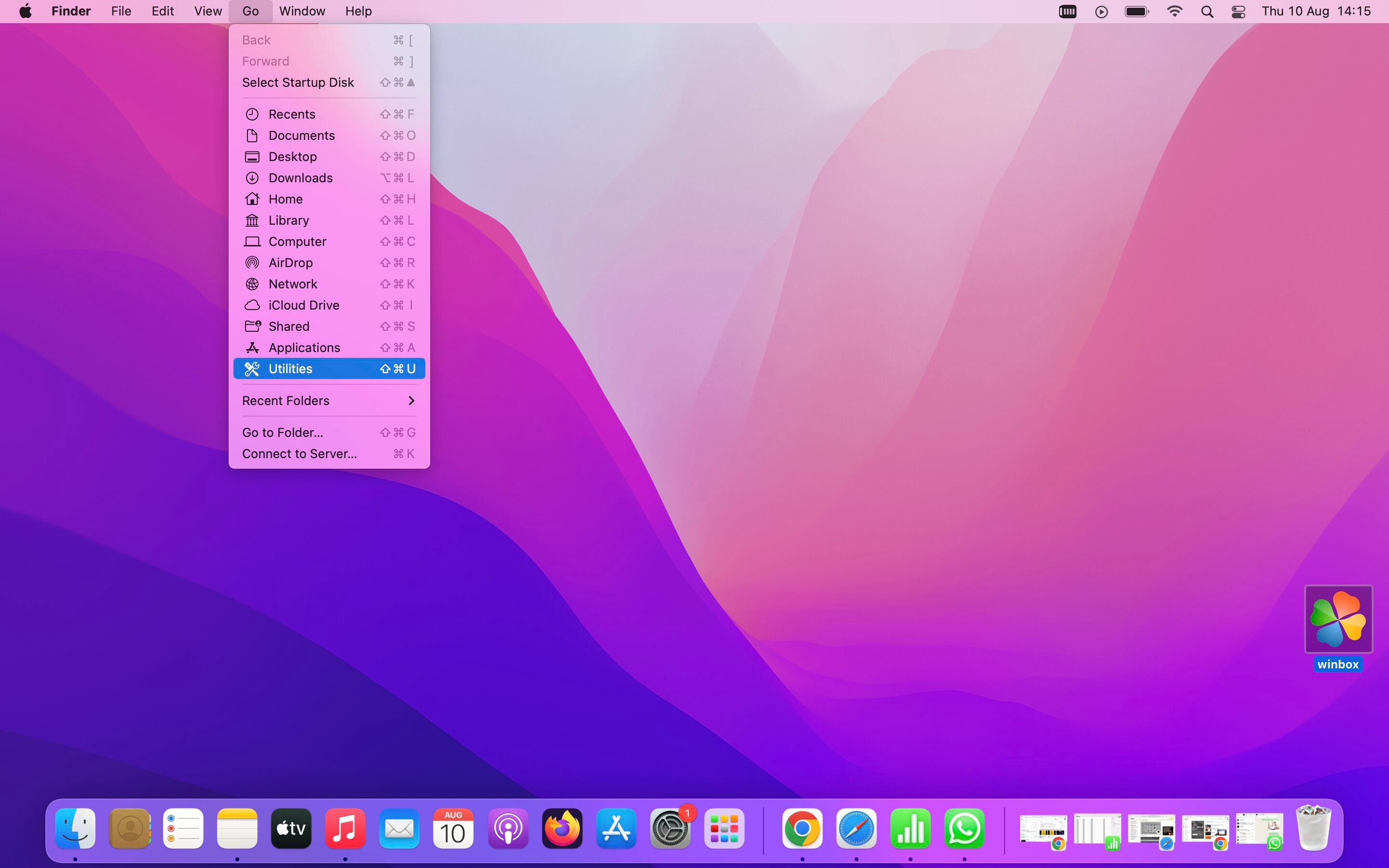1389x868 pixels.
Task: Open Firefox from the Dock
Action: point(562,829)
